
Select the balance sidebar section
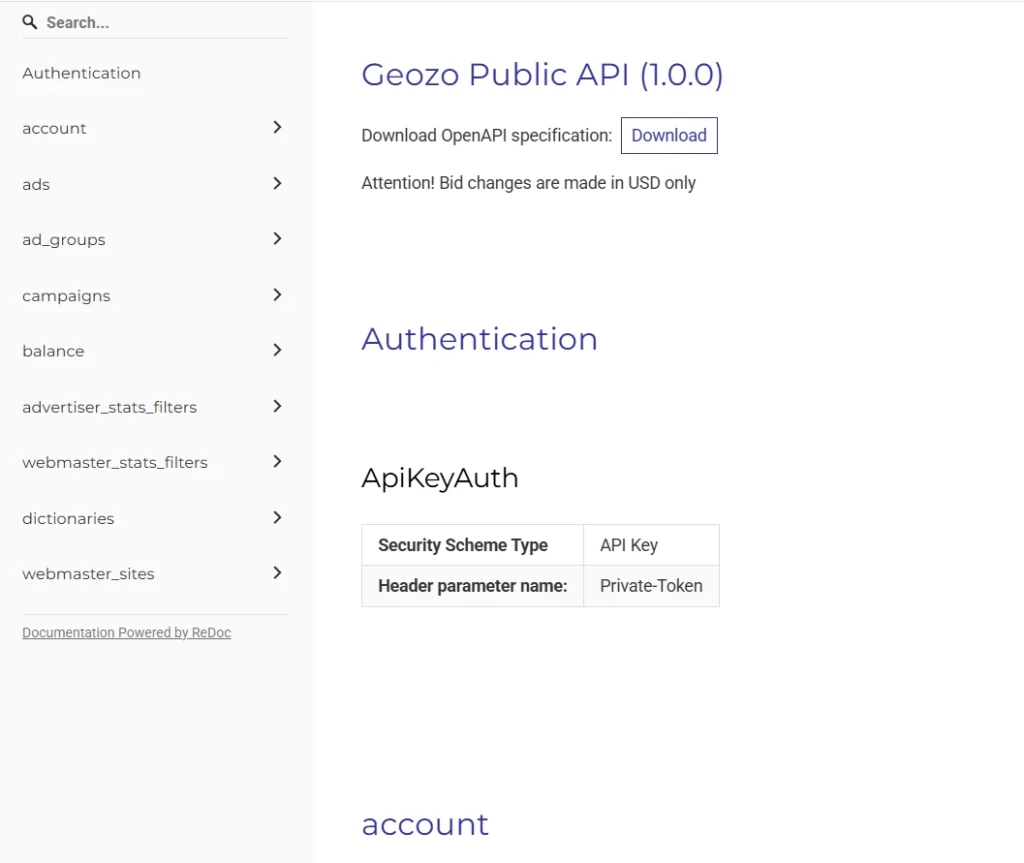click(x=53, y=351)
